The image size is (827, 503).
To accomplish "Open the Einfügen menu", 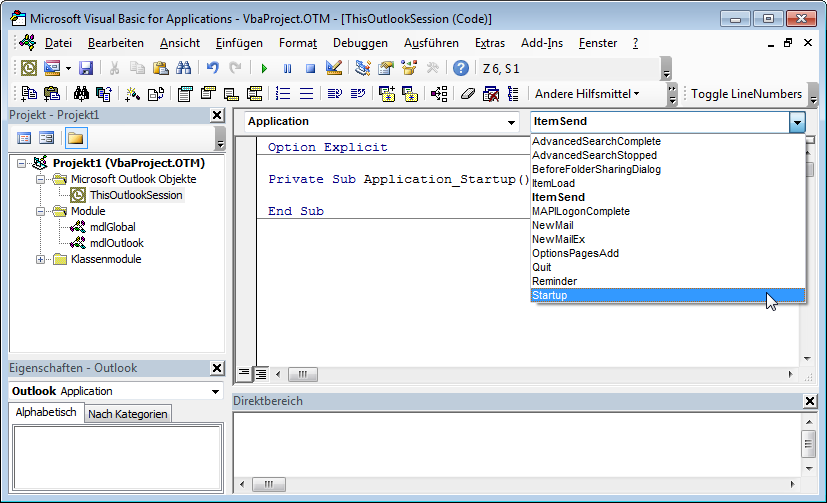I will pos(239,43).
